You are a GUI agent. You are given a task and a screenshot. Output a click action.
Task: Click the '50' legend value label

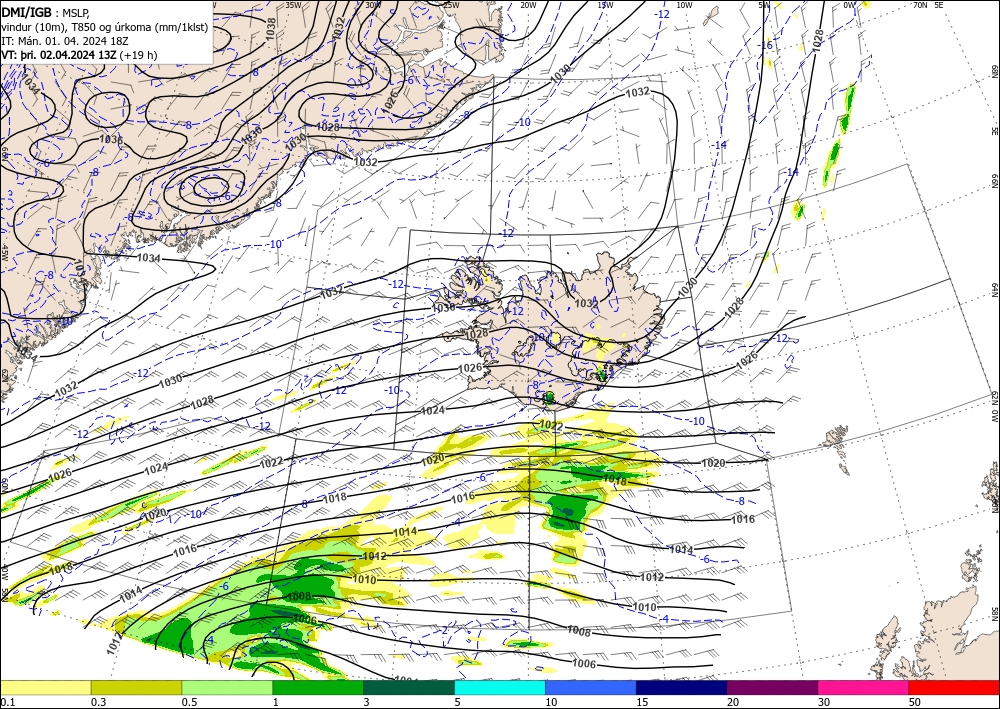click(915, 702)
